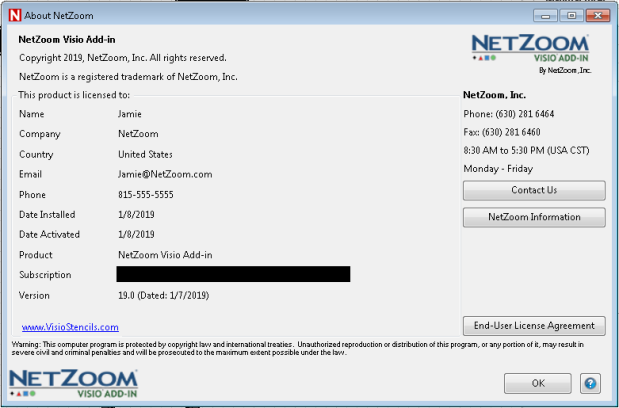Minimize the About NetZoom window

click(547, 14)
